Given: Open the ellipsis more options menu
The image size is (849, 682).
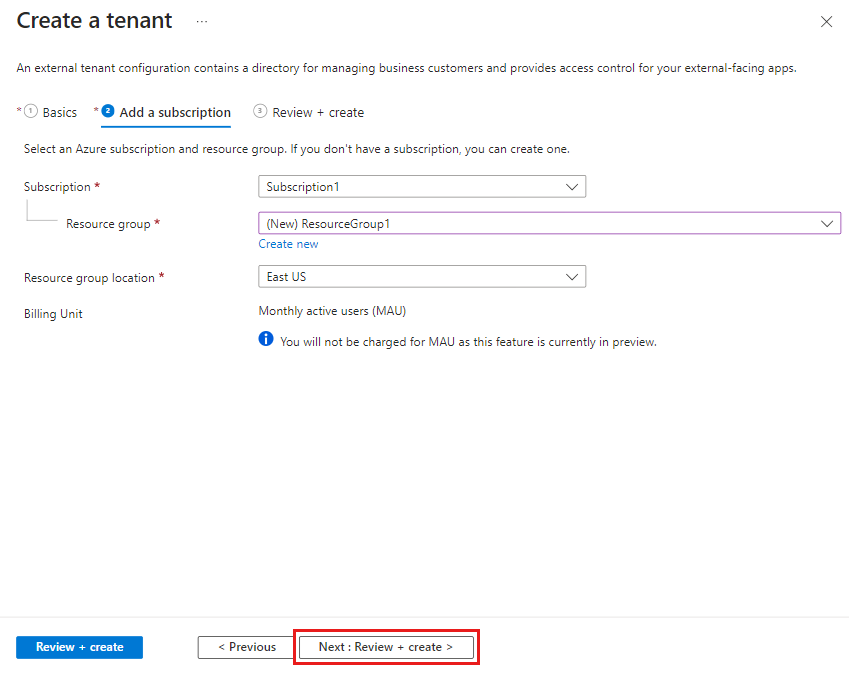Looking at the screenshot, I should 202,21.
